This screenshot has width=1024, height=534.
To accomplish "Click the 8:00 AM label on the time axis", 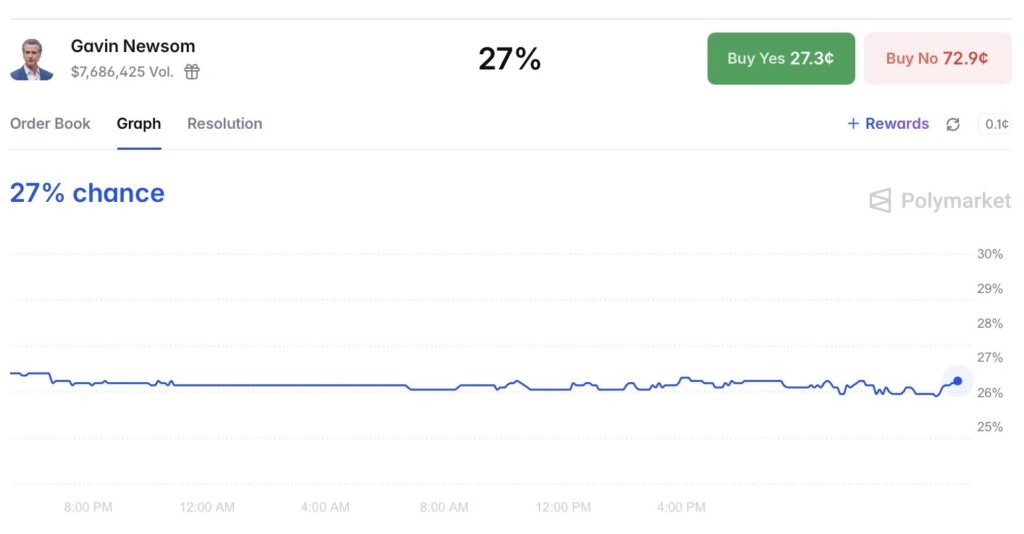I will 444,507.
